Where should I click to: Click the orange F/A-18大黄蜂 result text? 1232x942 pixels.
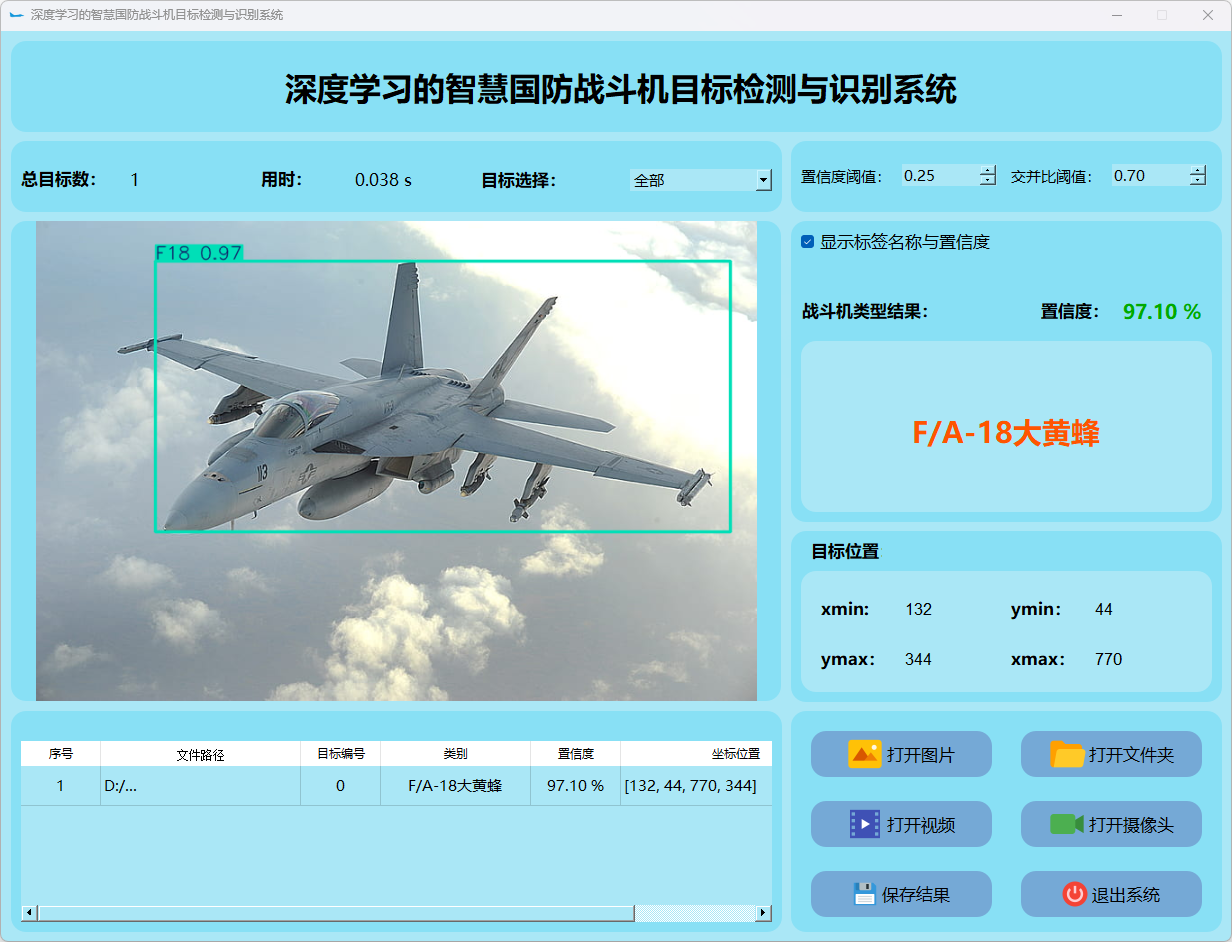coord(1006,433)
